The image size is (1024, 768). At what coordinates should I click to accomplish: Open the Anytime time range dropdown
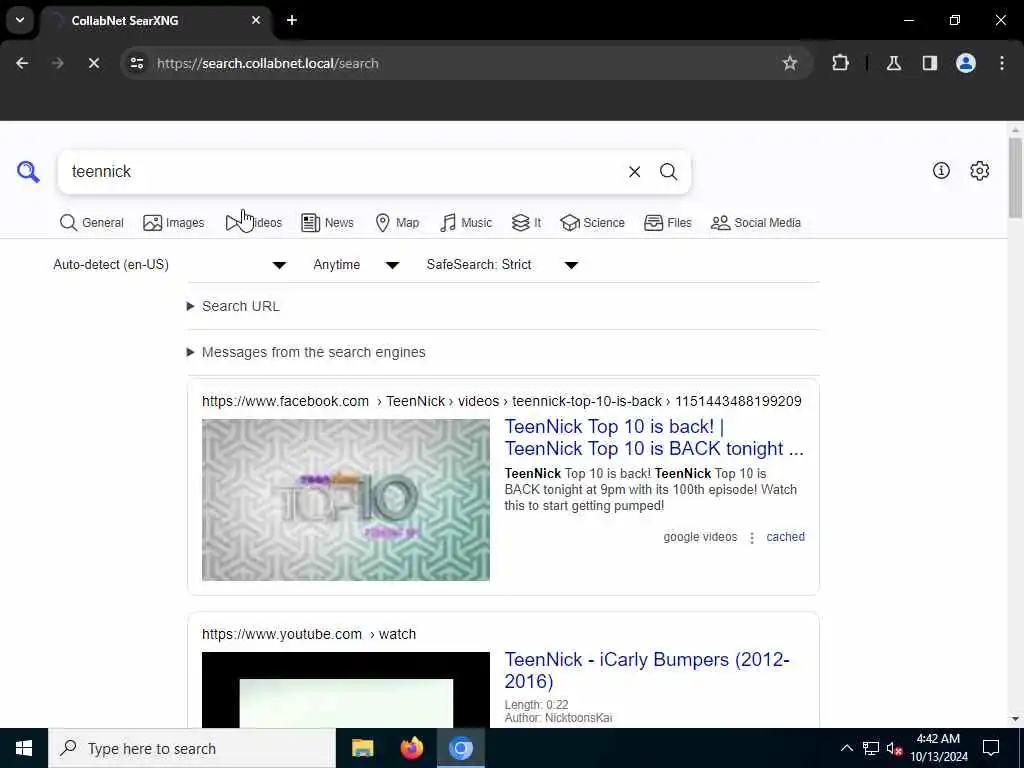[356, 264]
